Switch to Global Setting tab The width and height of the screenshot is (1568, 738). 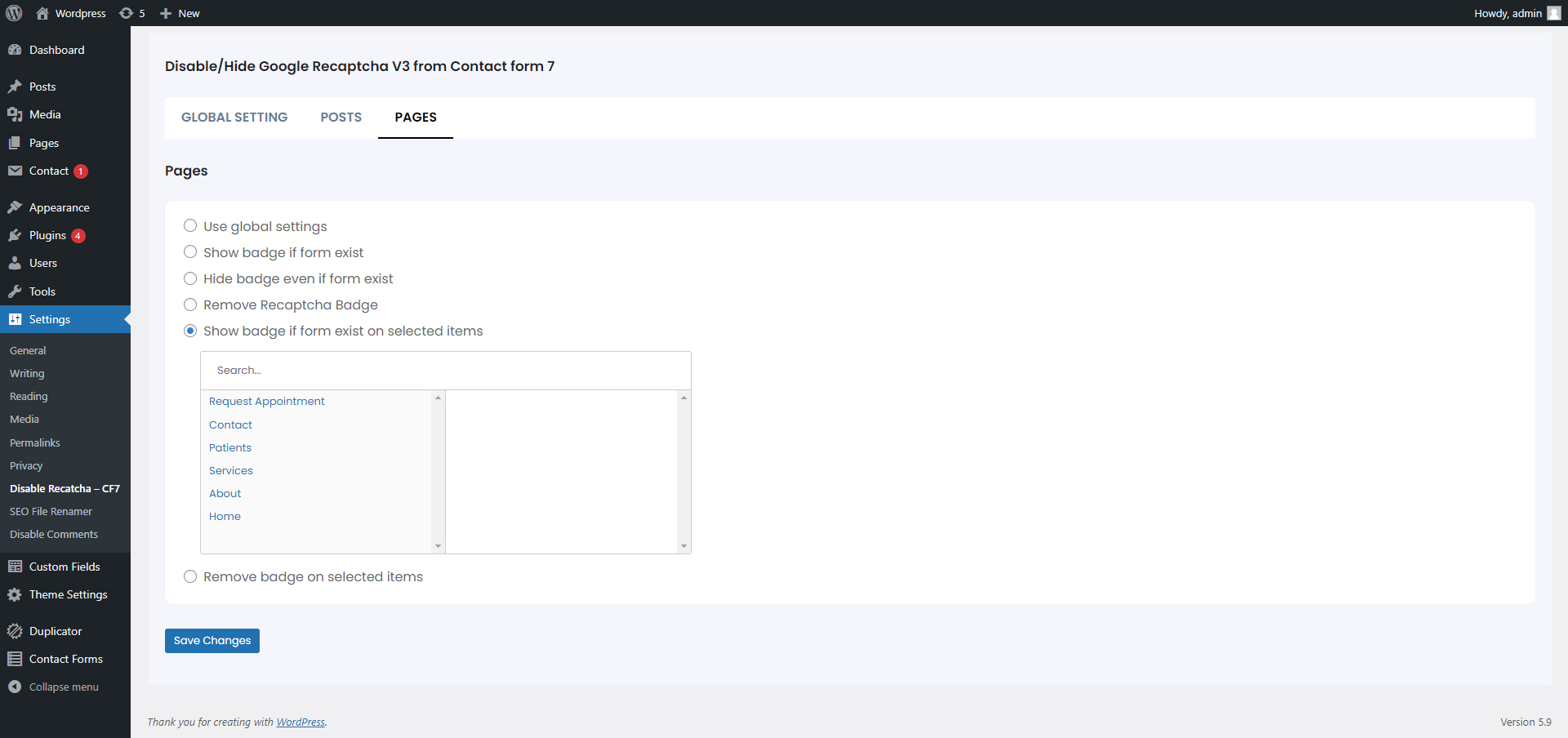pyautogui.click(x=234, y=118)
